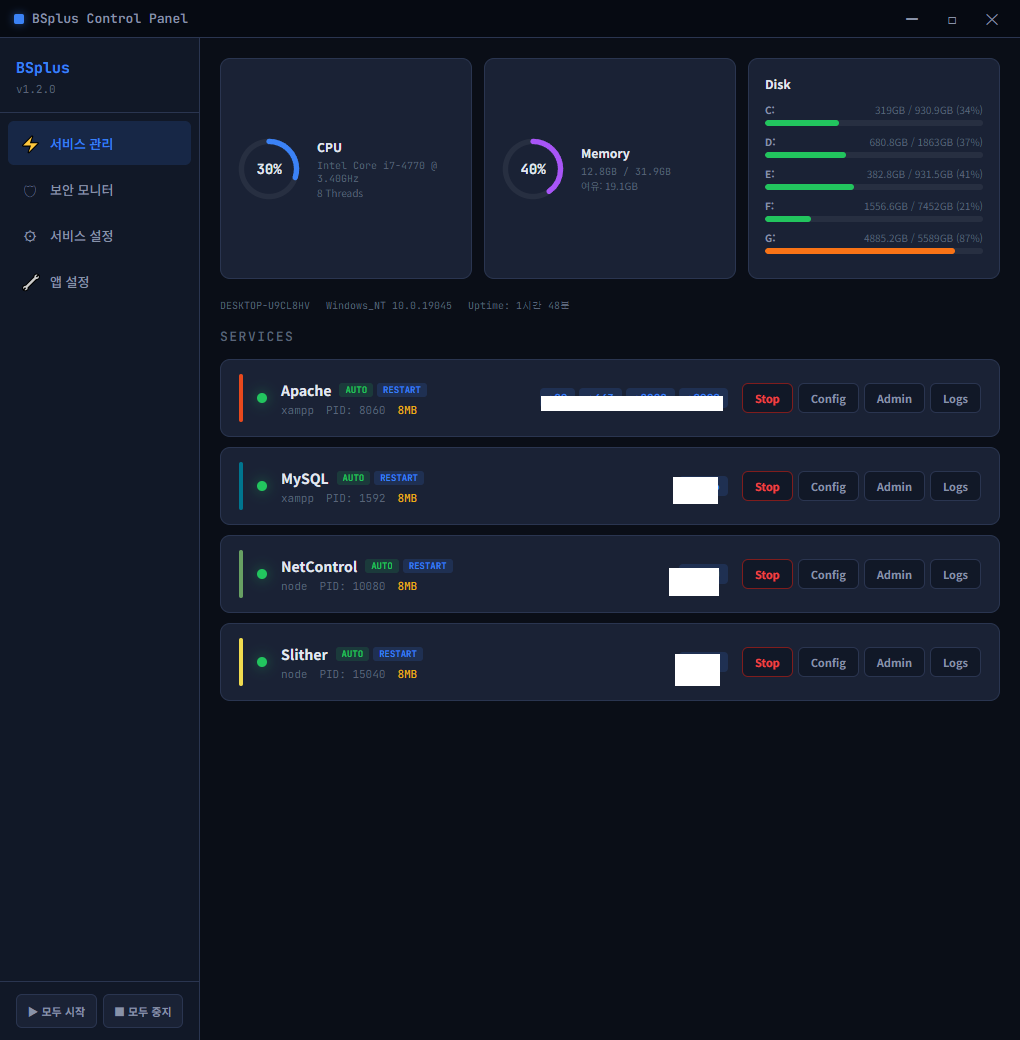Viewport: 1020px width, 1040px height.
Task: Click the shield icon for 보안 모니터
Action: (31, 190)
